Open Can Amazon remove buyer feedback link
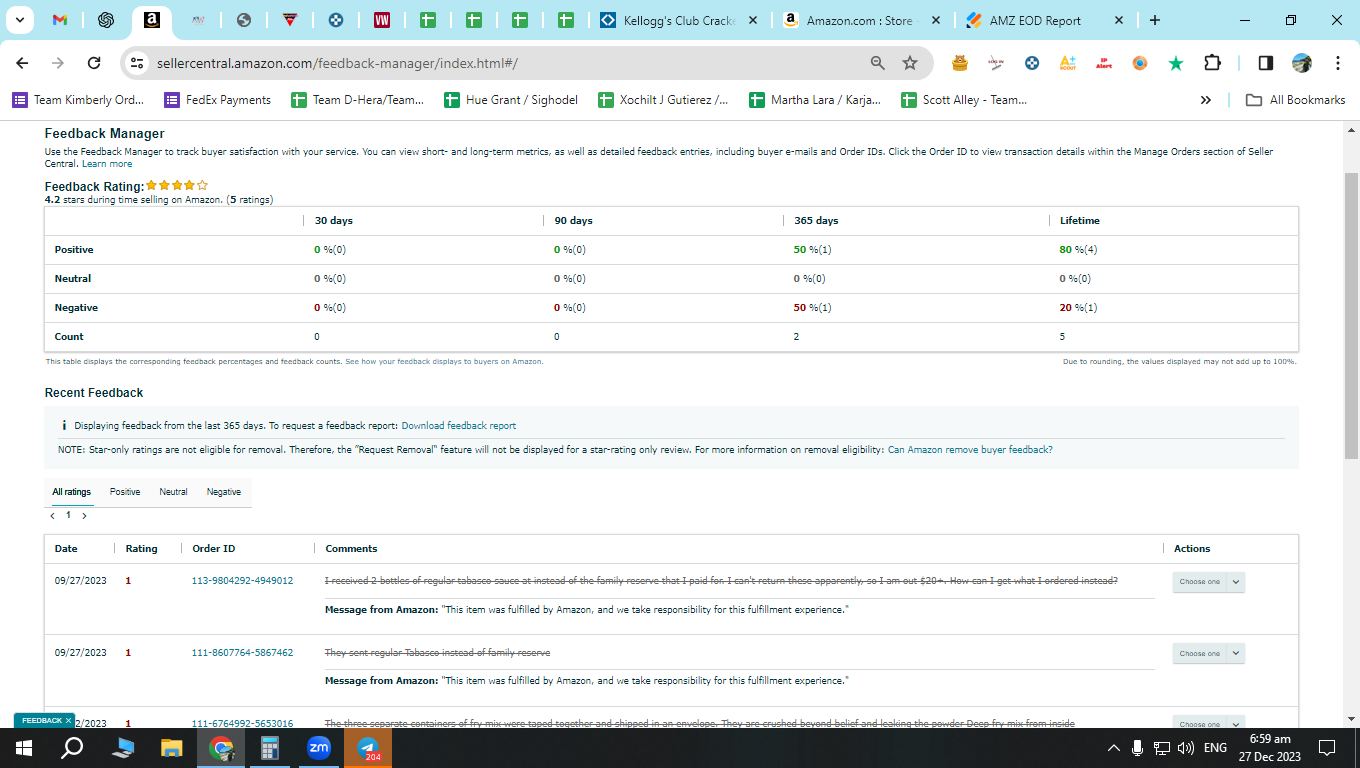The image size is (1360, 768). coord(970,450)
